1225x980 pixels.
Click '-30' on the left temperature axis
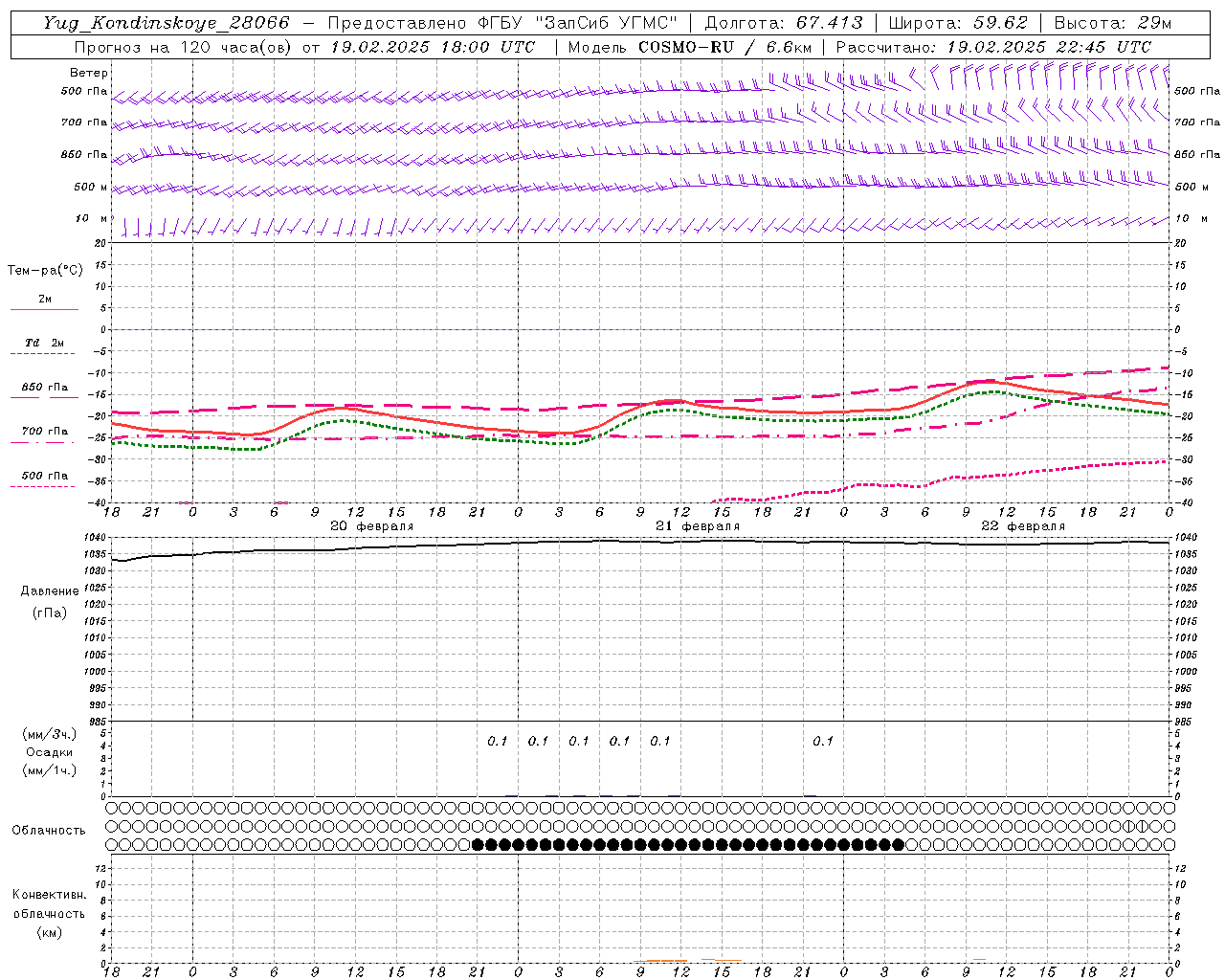tap(98, 459)
